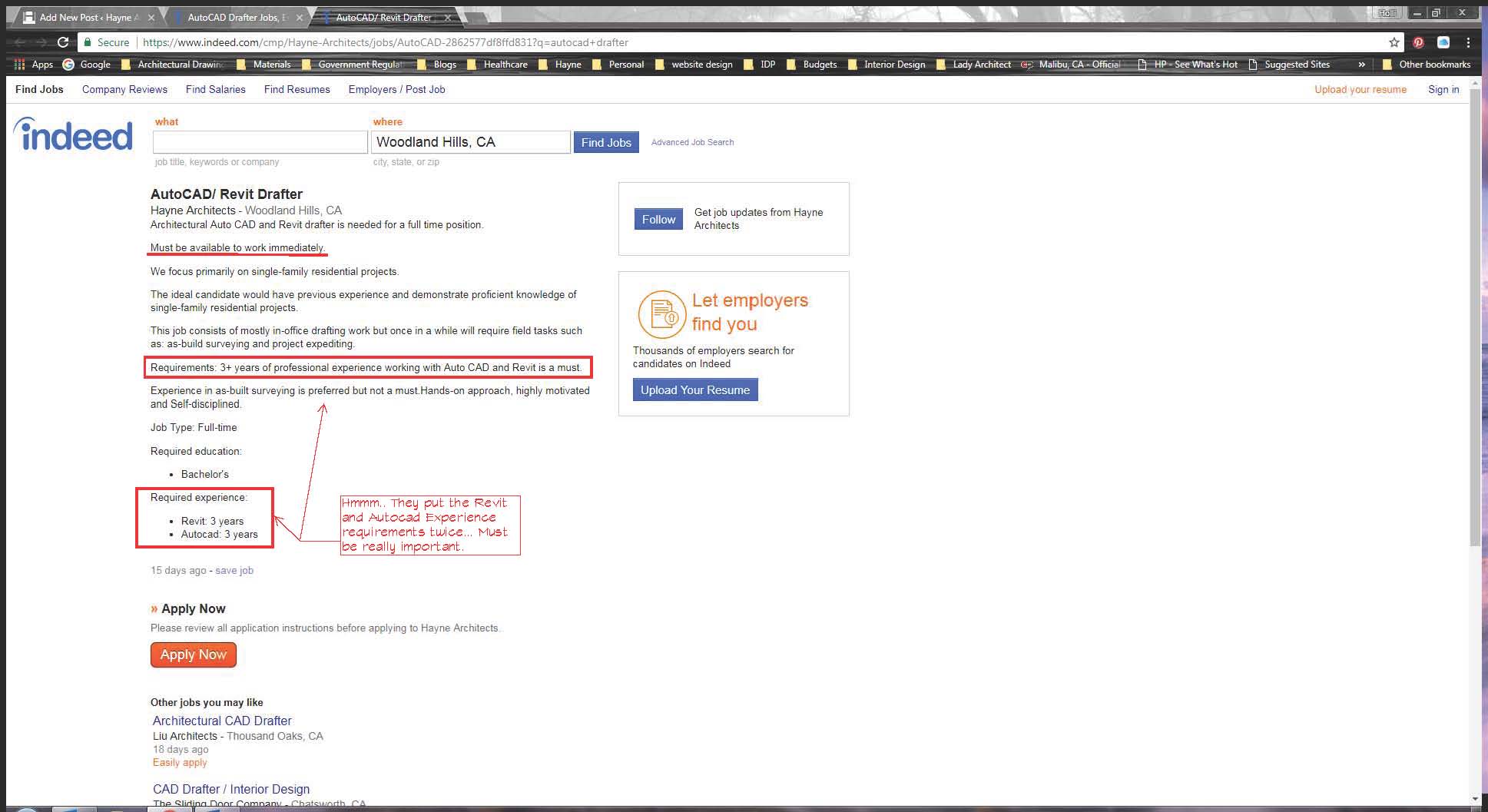
Task: Open the website design bookmark folder
Action: click(694, 65)
